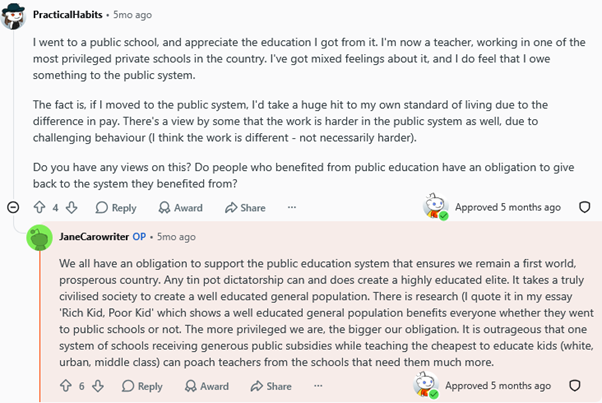602x403 pixels.
Task: Share JaneCarowriter's reply
Action: tap(271, 386)
